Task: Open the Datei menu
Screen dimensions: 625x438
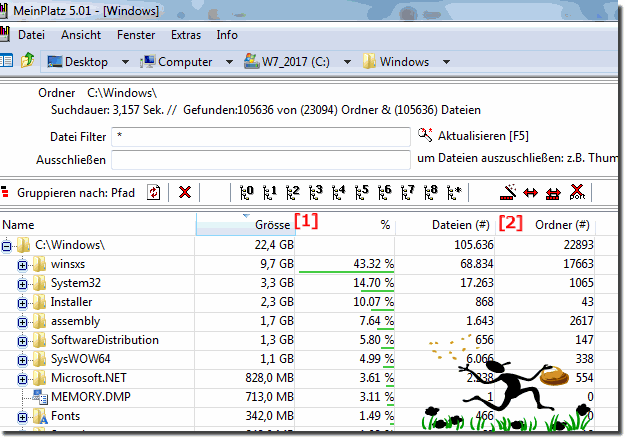Action: [x=31, y=35]
